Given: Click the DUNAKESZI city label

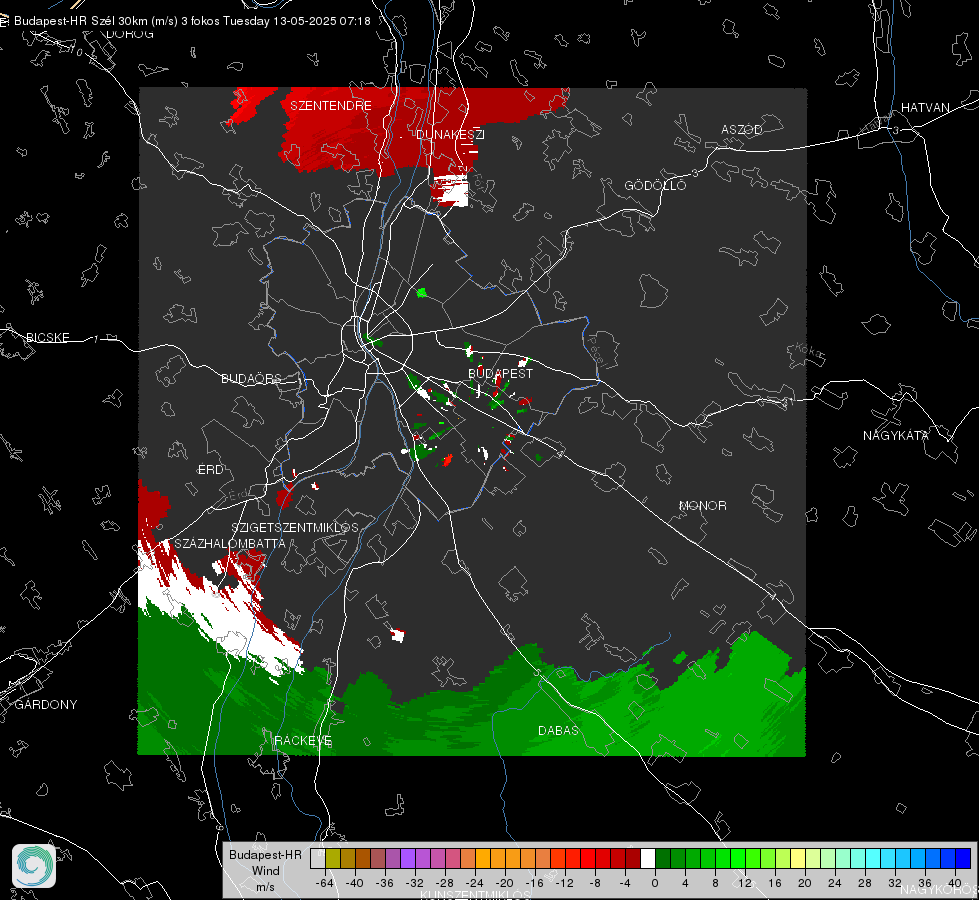Looking at the screenshot, I should click(450, 134).
